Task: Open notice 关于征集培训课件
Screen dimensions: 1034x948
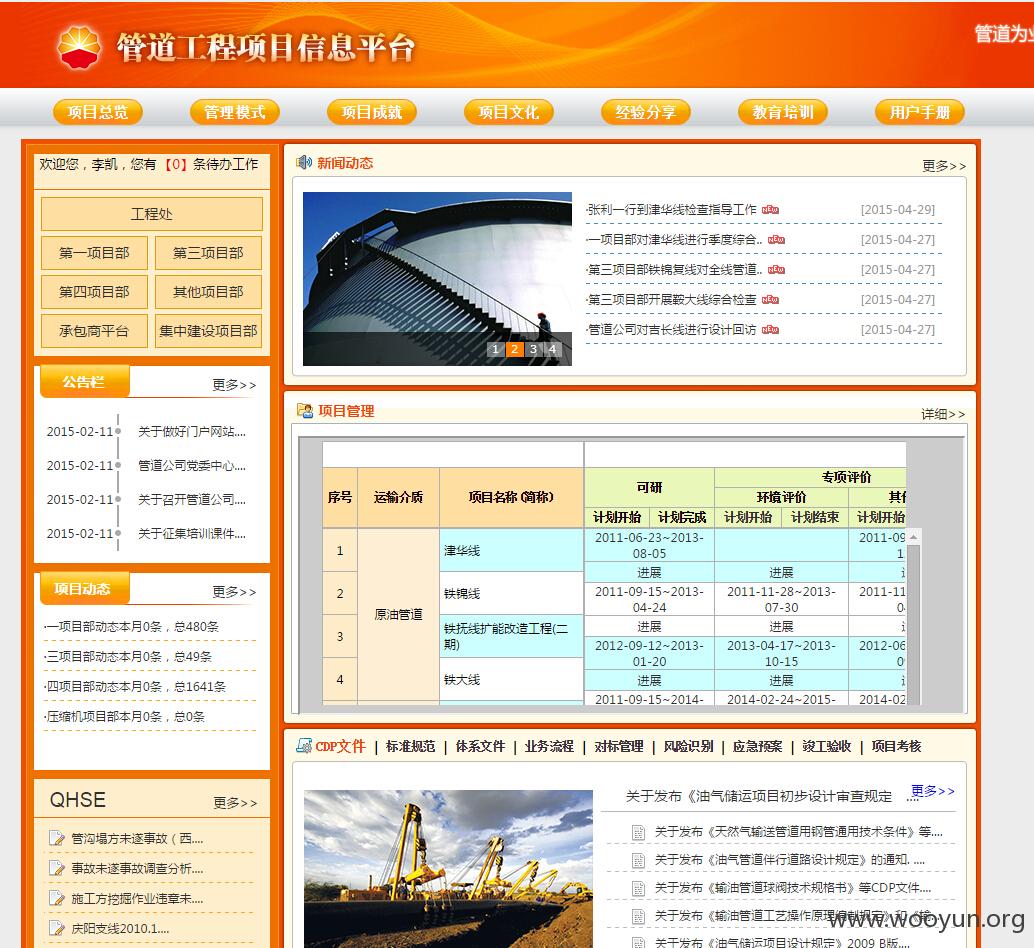Action: point(191,533)
